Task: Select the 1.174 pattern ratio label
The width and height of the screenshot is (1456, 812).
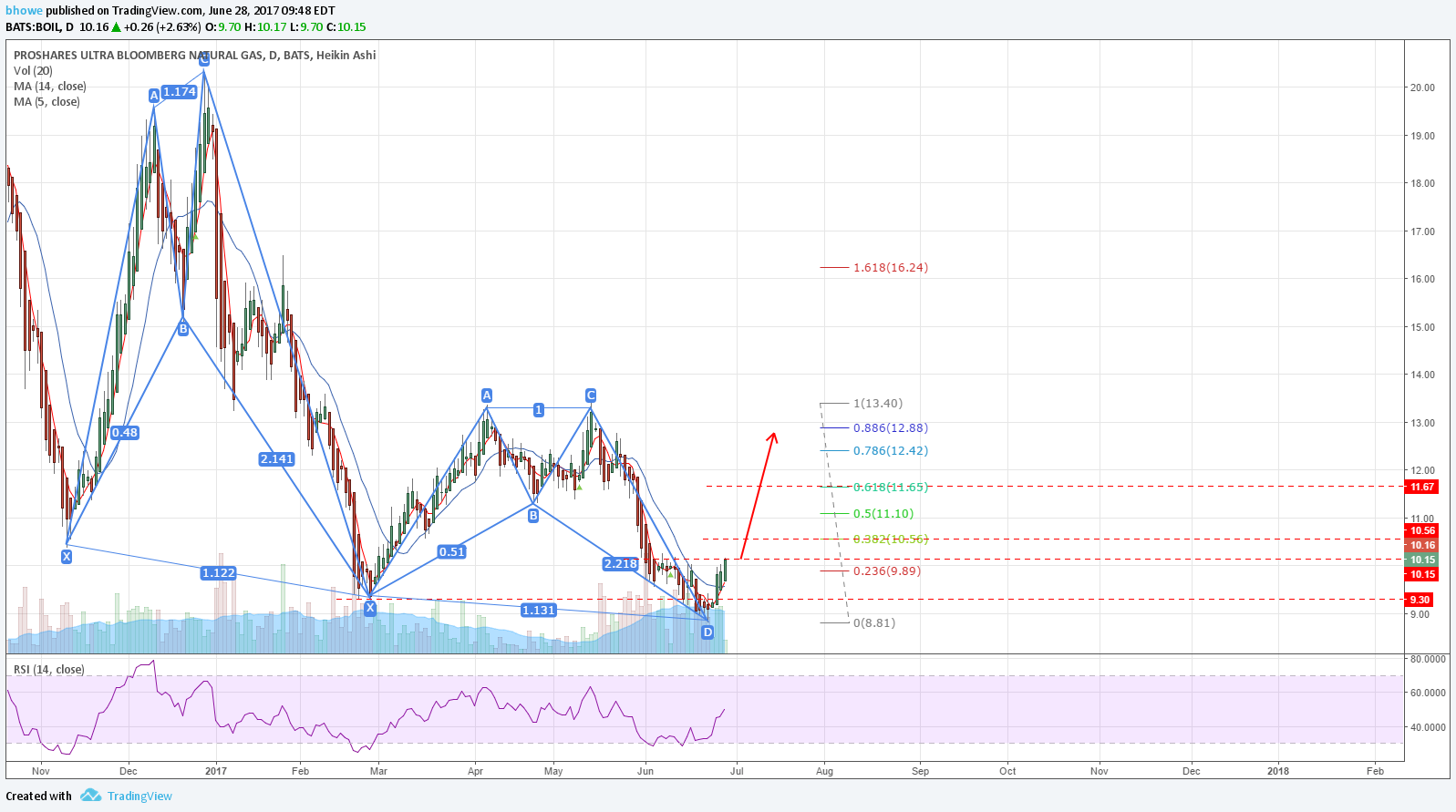Action: (x=180, y=92)
